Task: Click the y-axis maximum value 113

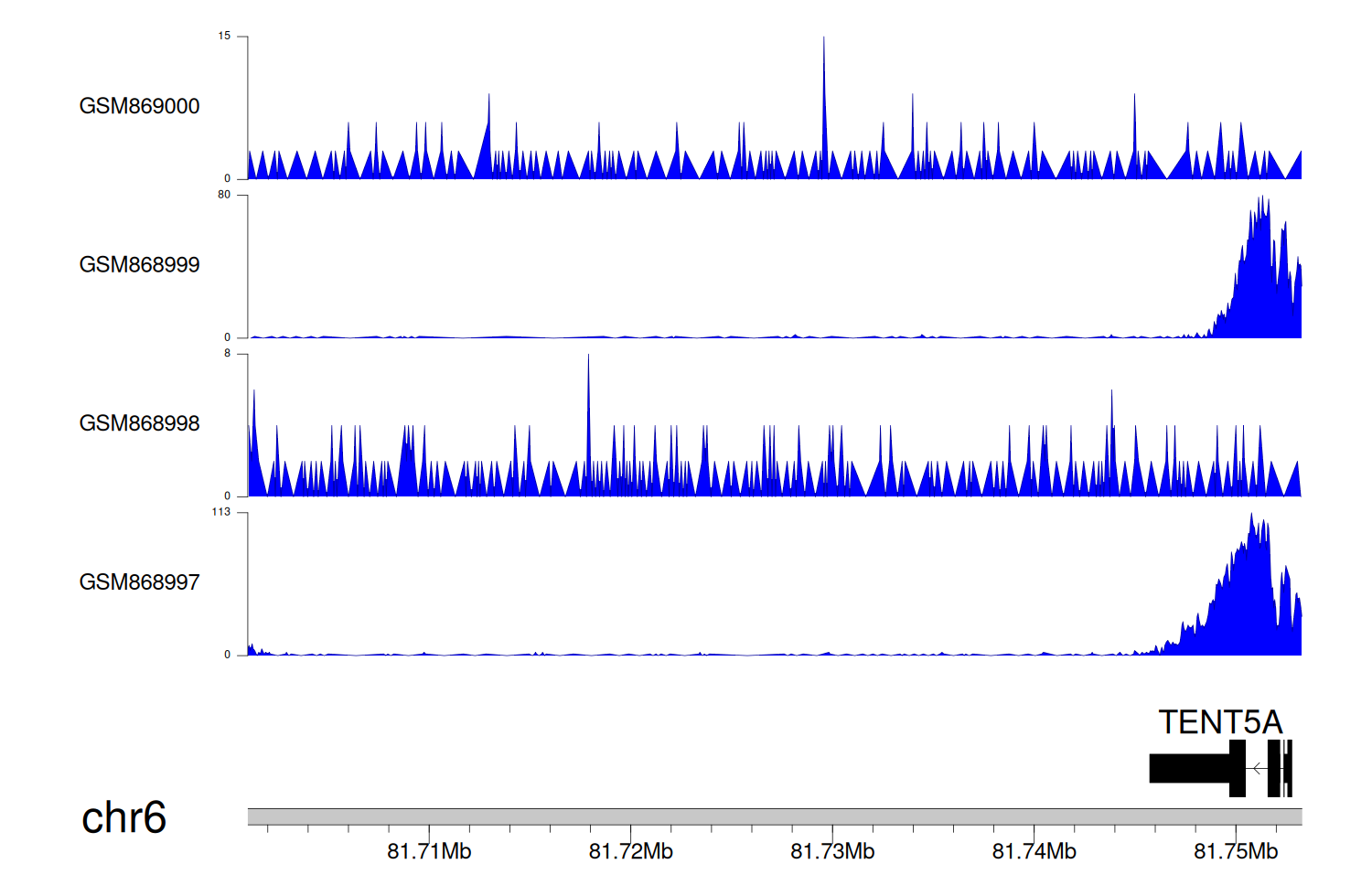Action: click(221, 512)
